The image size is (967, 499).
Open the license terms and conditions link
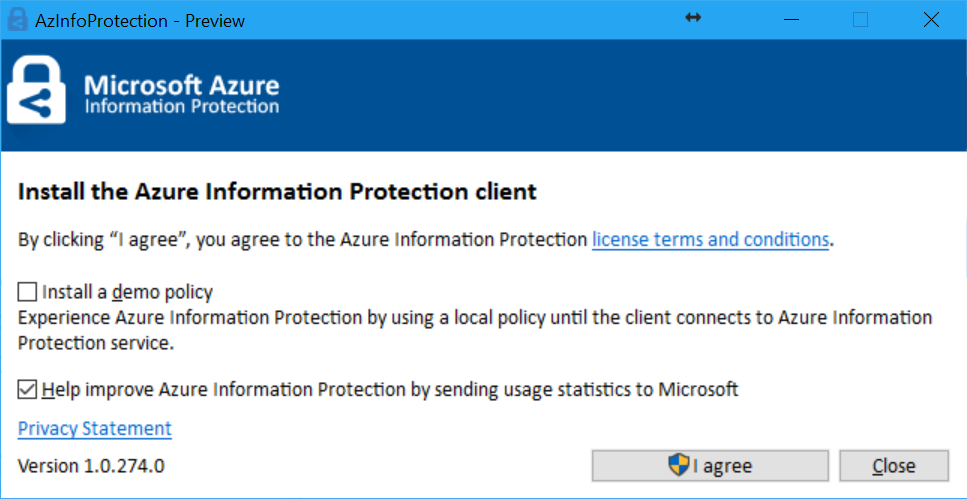[x=710, y=239]
